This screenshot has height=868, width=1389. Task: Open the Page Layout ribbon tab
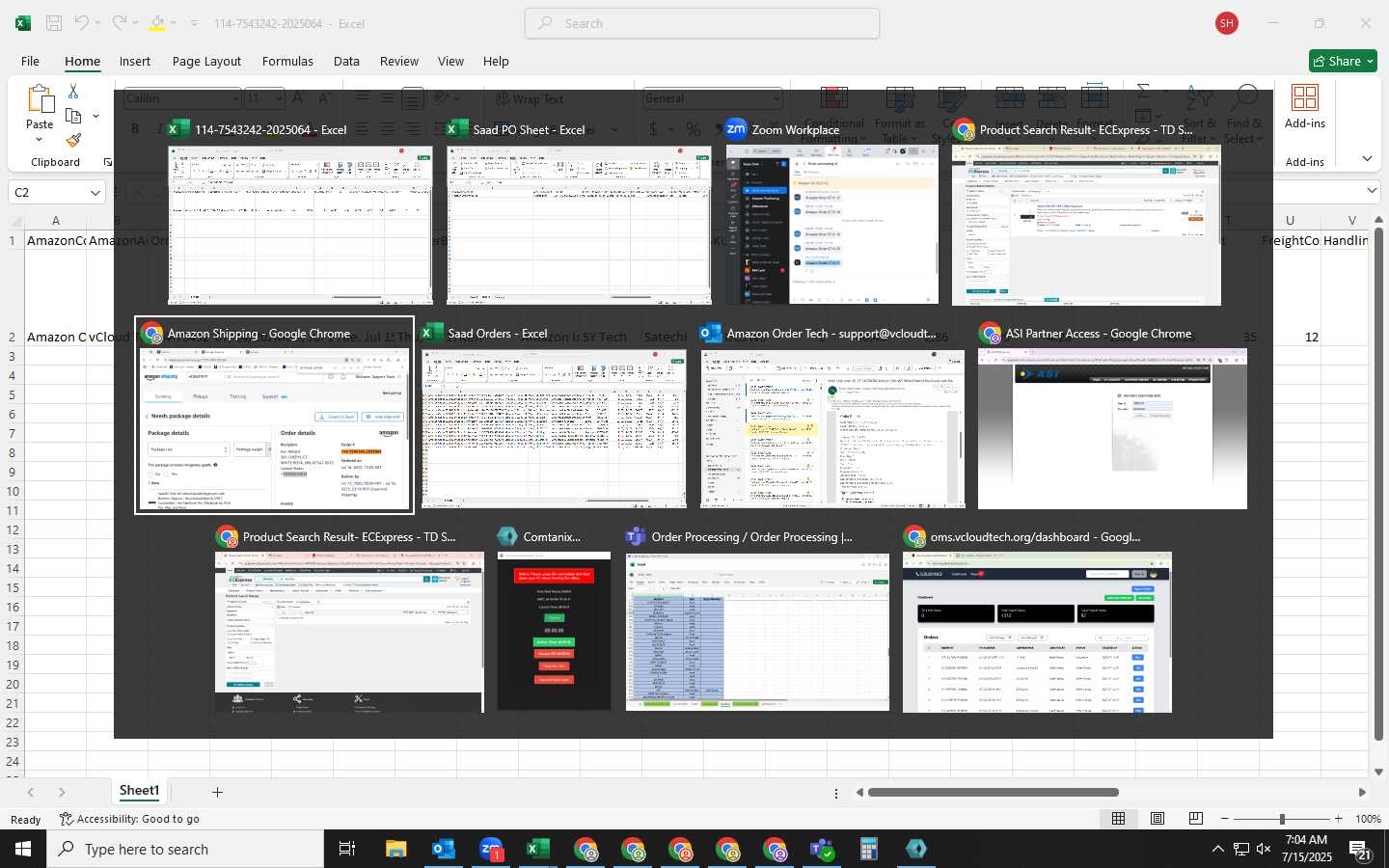tap(206, 61)
